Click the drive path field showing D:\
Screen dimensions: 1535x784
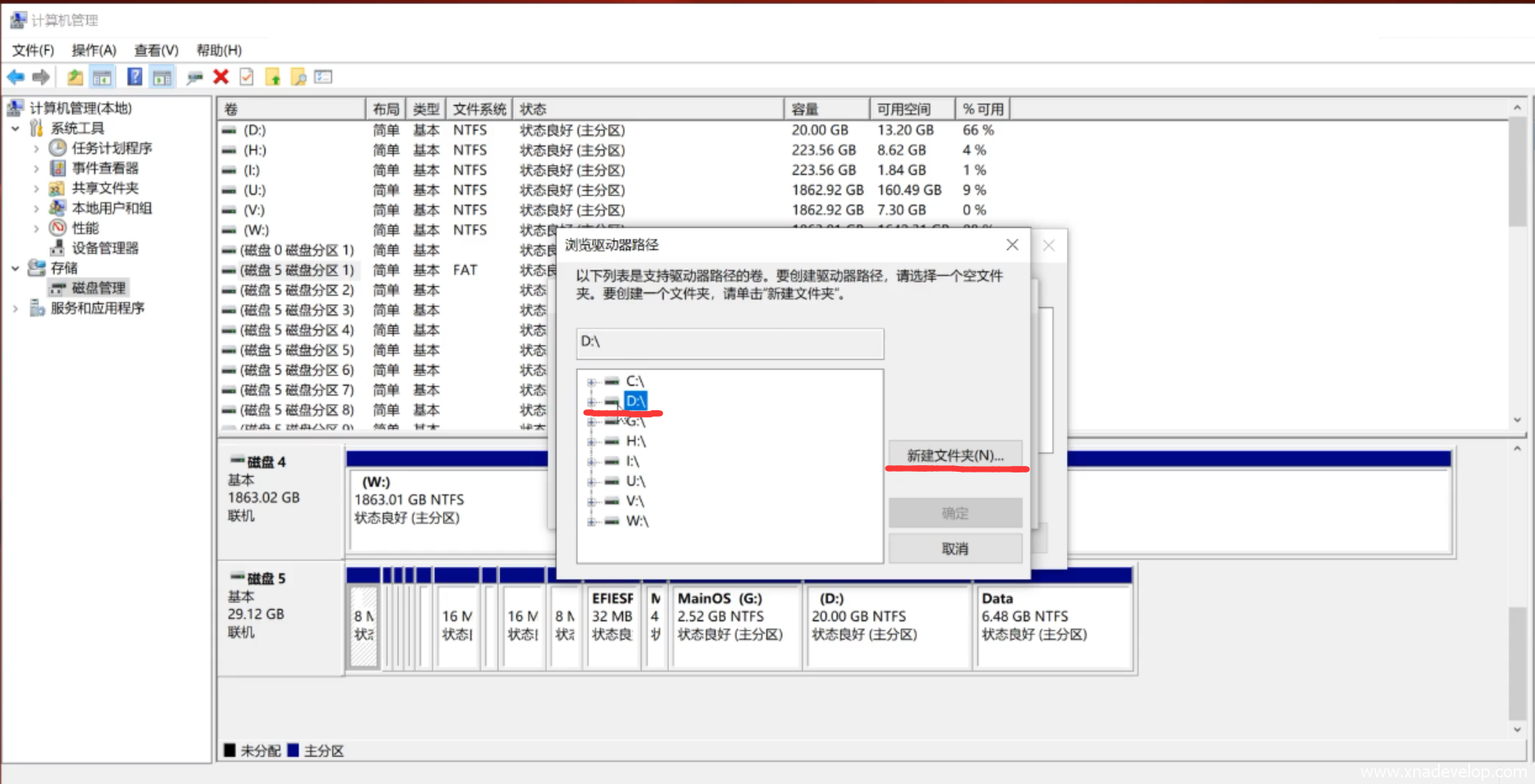(729, 343)
